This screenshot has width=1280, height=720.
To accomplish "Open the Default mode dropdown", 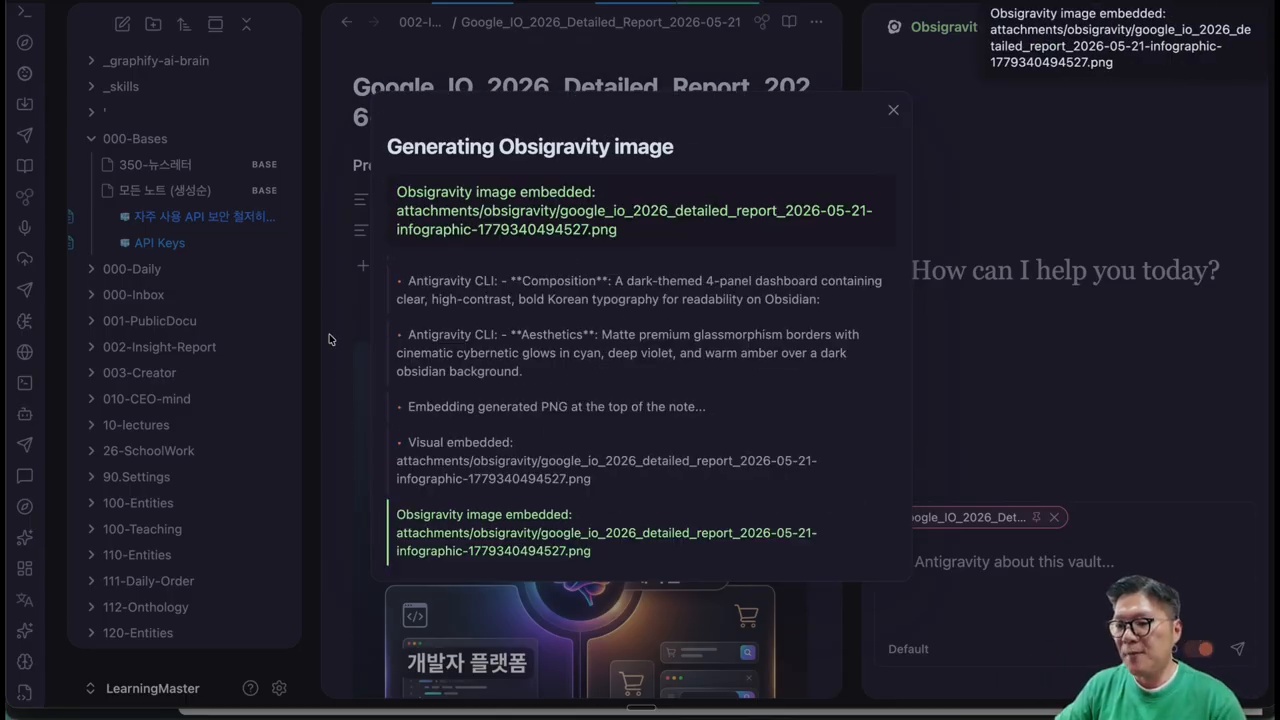I will pos(908,649).
